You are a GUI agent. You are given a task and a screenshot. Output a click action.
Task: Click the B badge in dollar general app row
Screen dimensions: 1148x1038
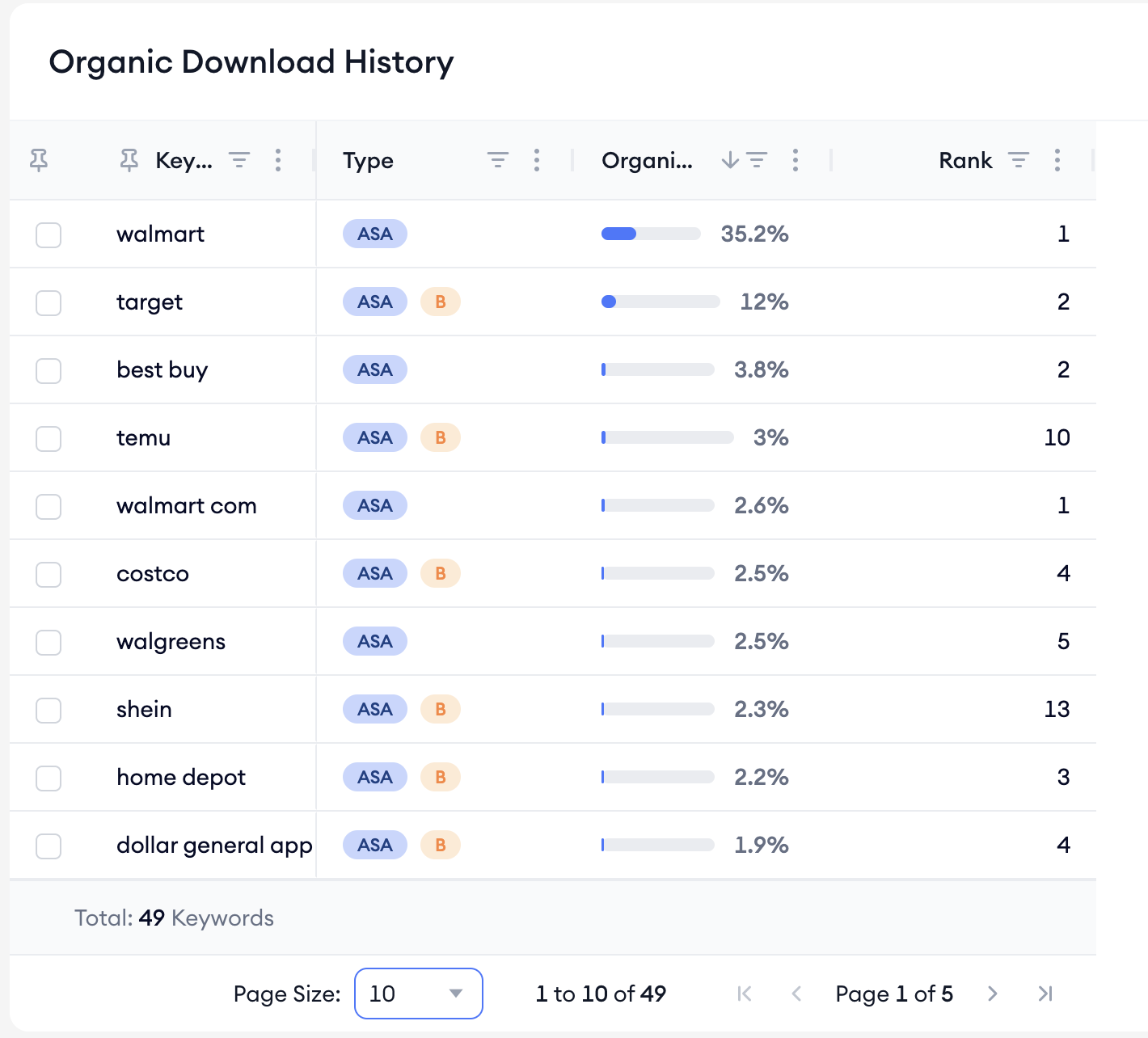(441, 845)
